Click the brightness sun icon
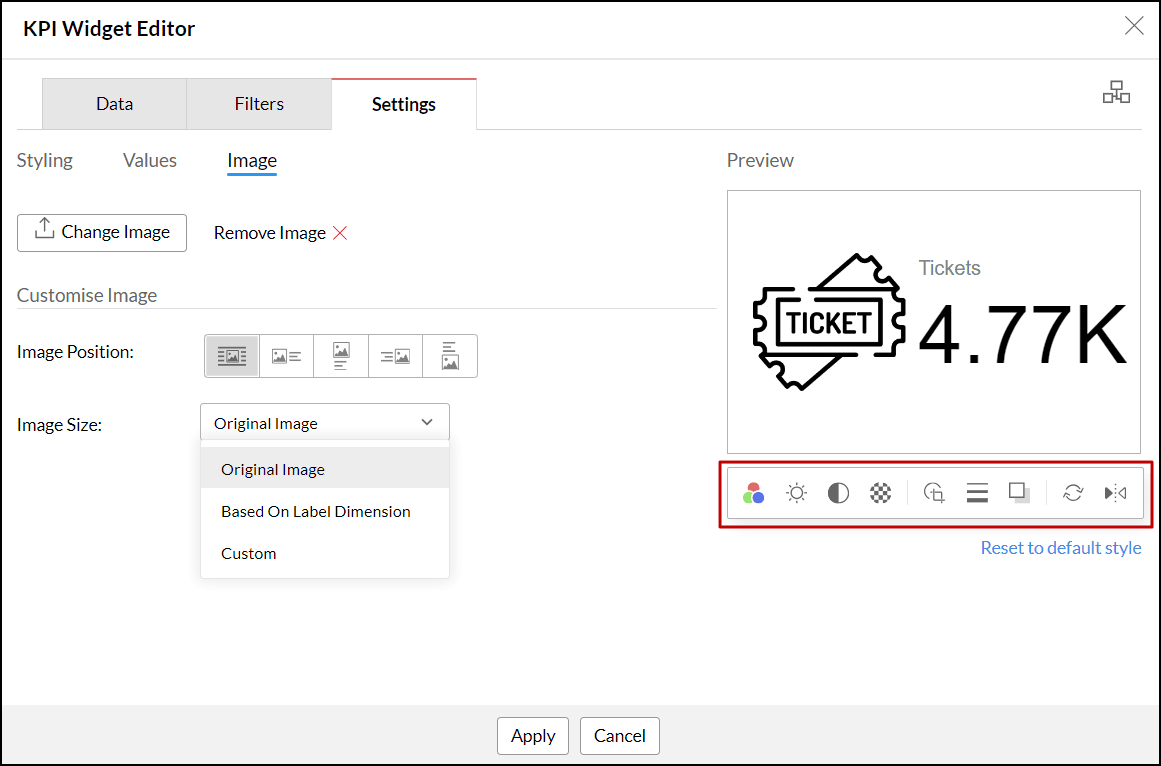 pyautogui.click(x=796, y=493)
